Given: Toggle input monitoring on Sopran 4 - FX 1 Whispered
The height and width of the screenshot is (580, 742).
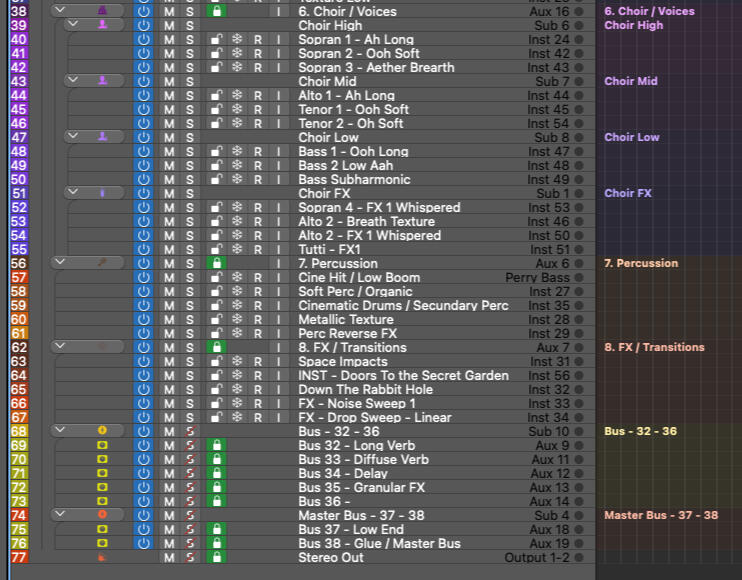Looking at the screenshot, I should (x=278, y=208).
